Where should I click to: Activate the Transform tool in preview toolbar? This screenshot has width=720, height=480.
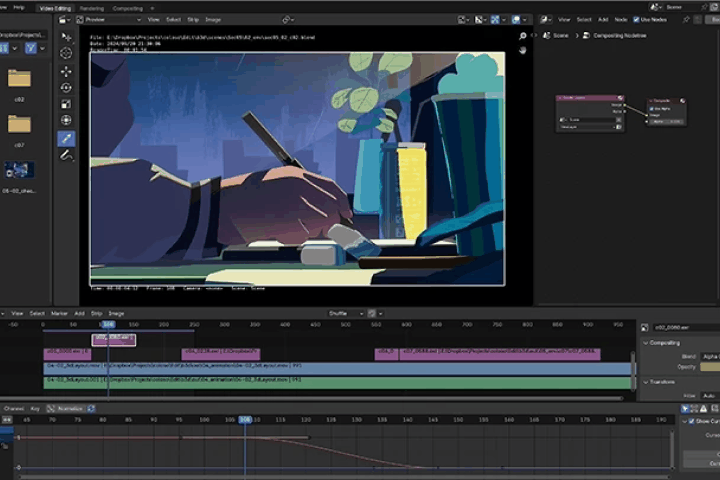(x=66, y=120)
